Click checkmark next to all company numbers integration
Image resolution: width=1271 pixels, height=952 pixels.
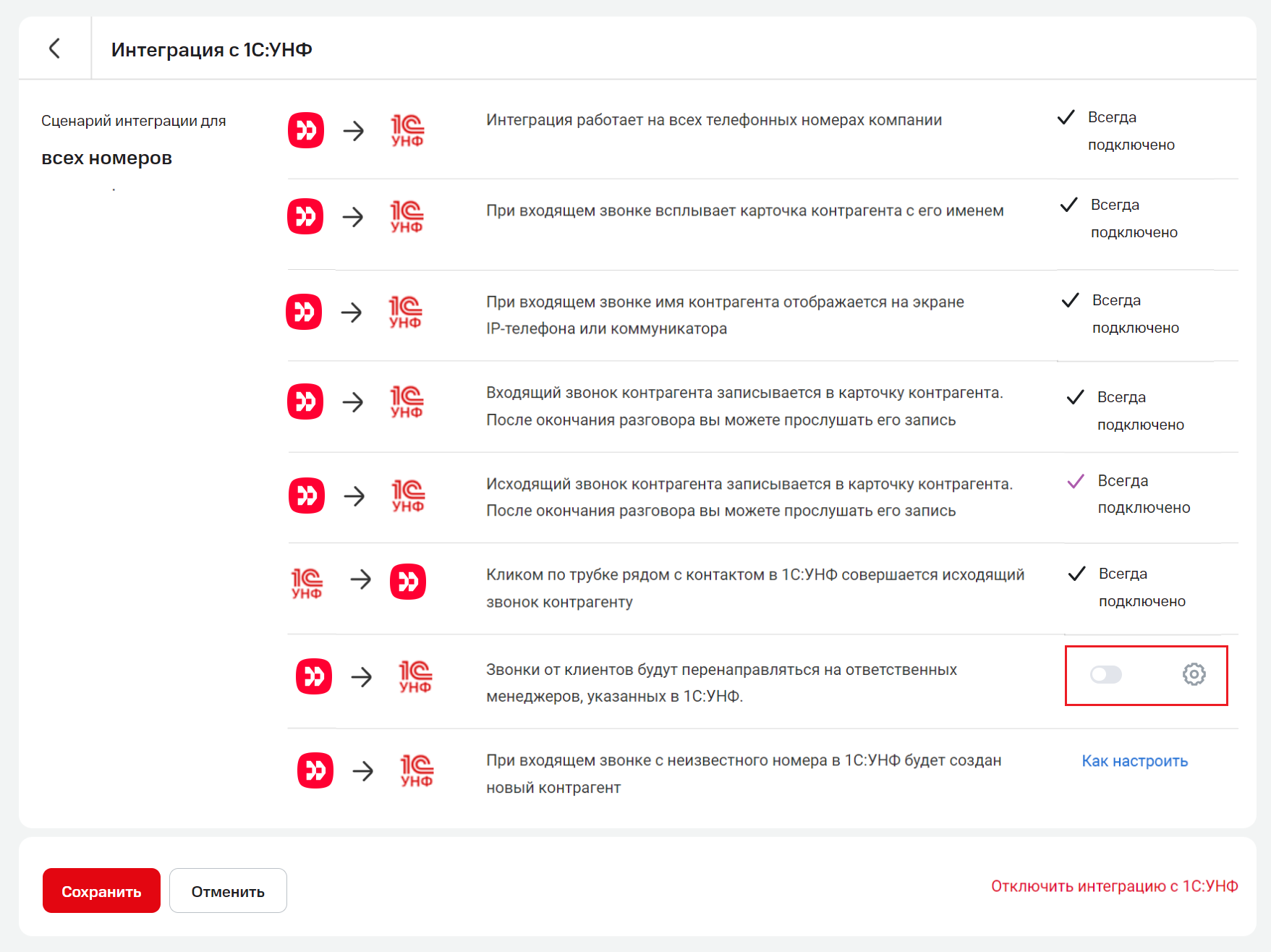pyautogui.click(x=1066, y=117)
